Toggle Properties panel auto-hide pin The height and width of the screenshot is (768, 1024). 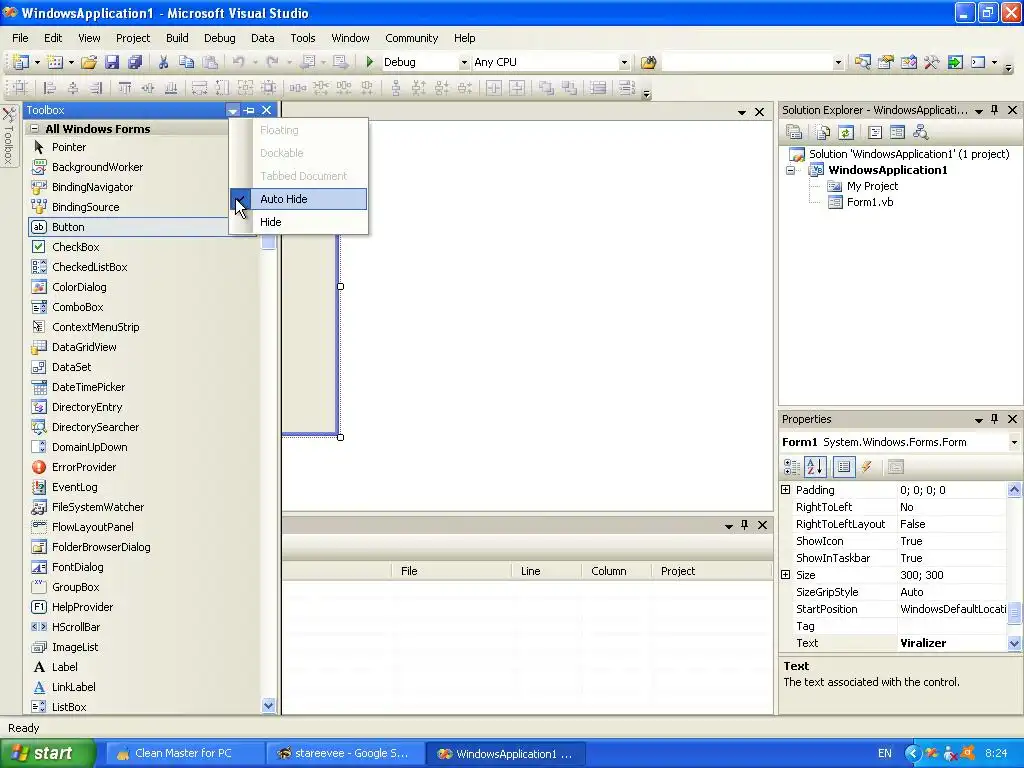[x=995, y=419]
